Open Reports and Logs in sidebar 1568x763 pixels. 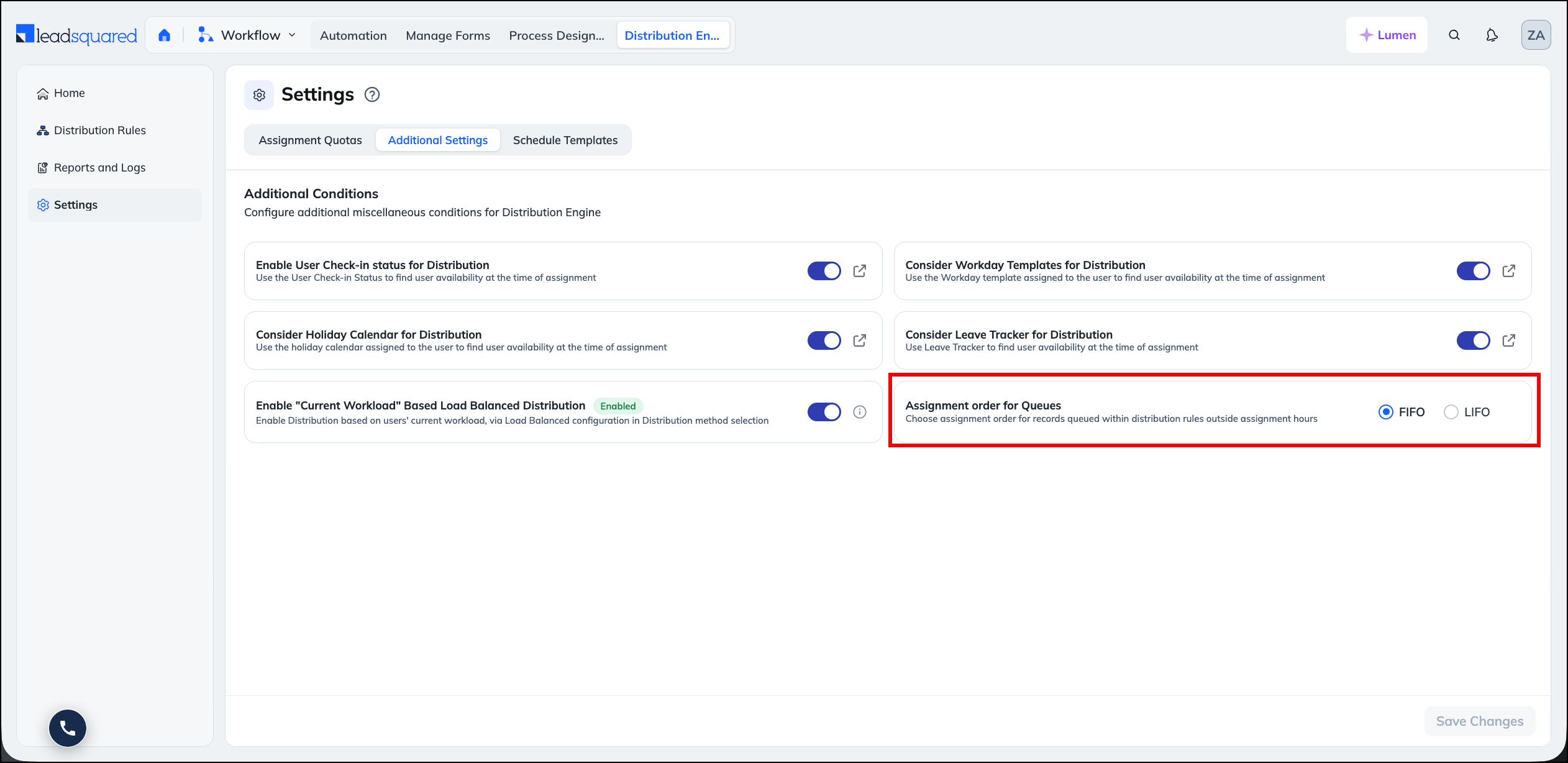click(x=115, y=168)
